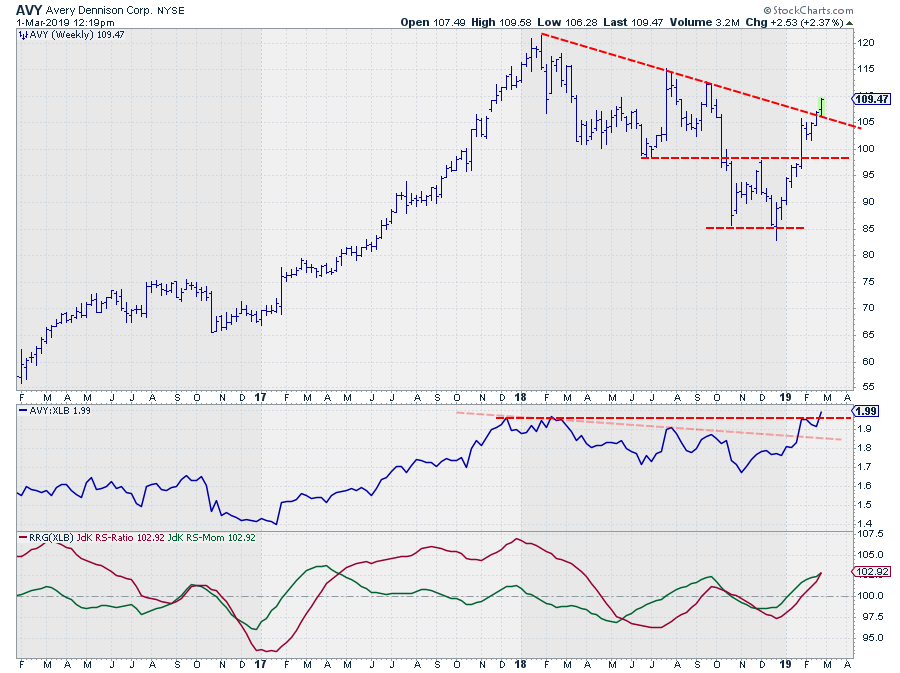This screenshot has height=673, width=900.
Task: Click the red horizontal dashed support line near 85
Action: (x=754, y=228)
